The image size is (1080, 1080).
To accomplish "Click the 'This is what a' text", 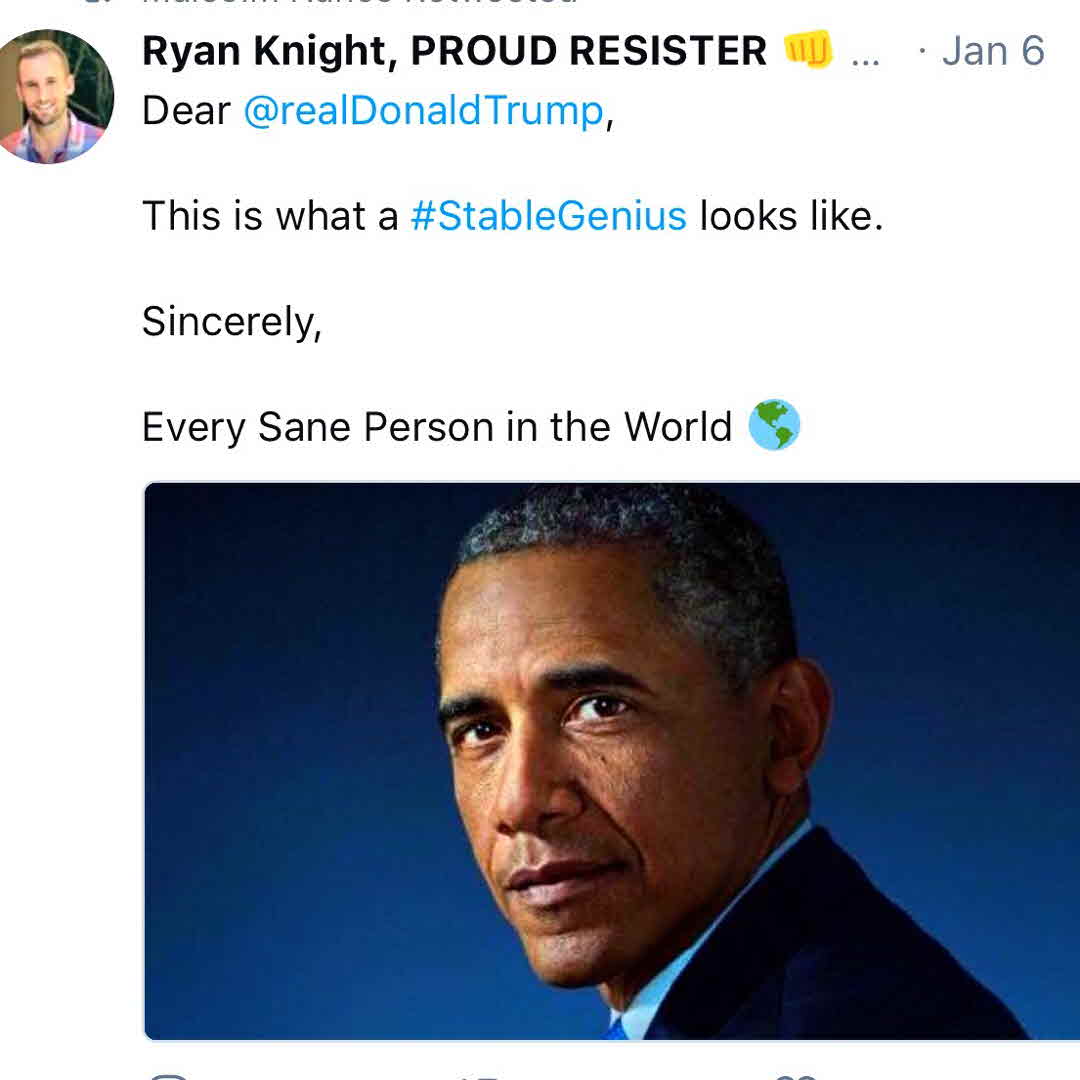I will coord(270,215).
